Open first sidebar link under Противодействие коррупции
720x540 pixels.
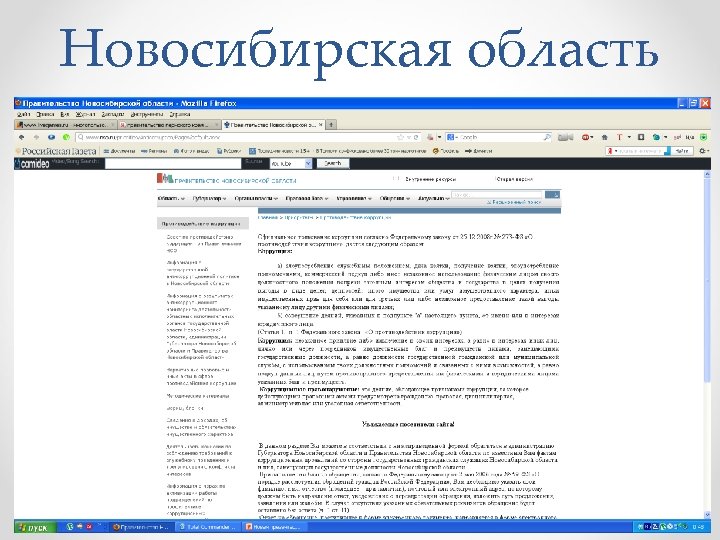pos(204,244)
